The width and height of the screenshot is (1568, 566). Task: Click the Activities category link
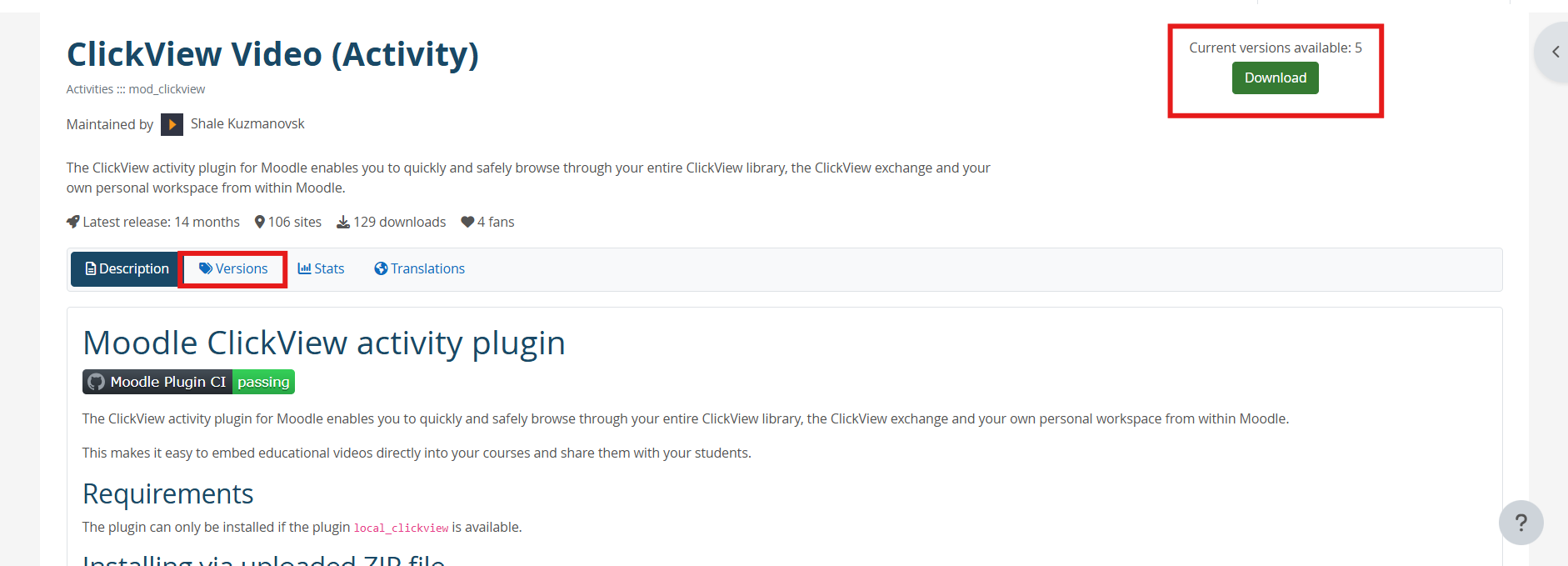[x=90, y=89]
